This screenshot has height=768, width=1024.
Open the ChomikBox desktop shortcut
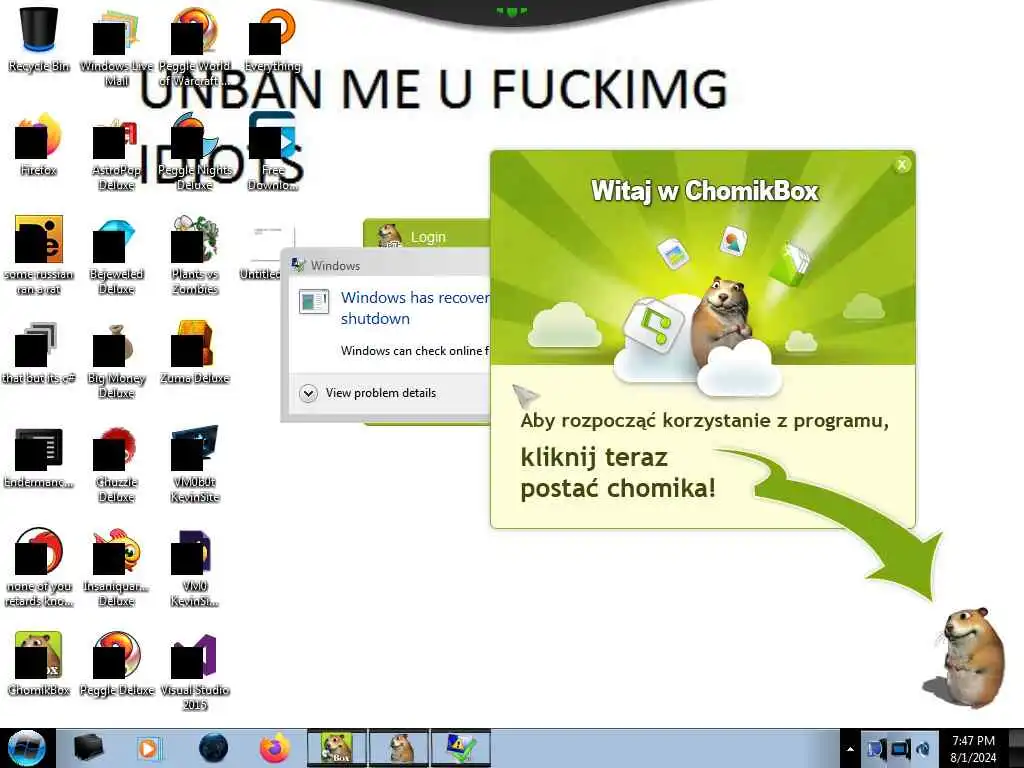point(39,663)
